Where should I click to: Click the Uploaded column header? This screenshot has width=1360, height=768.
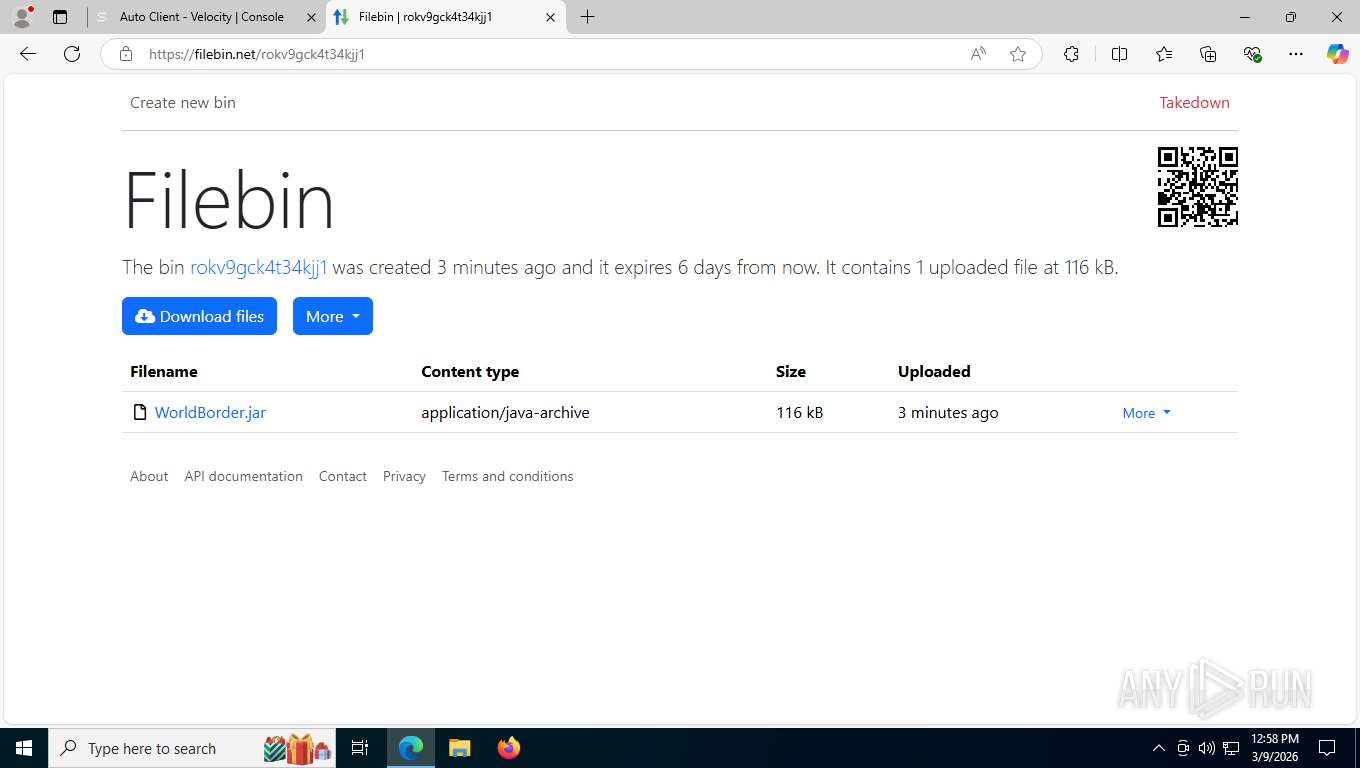pos(934,371)
